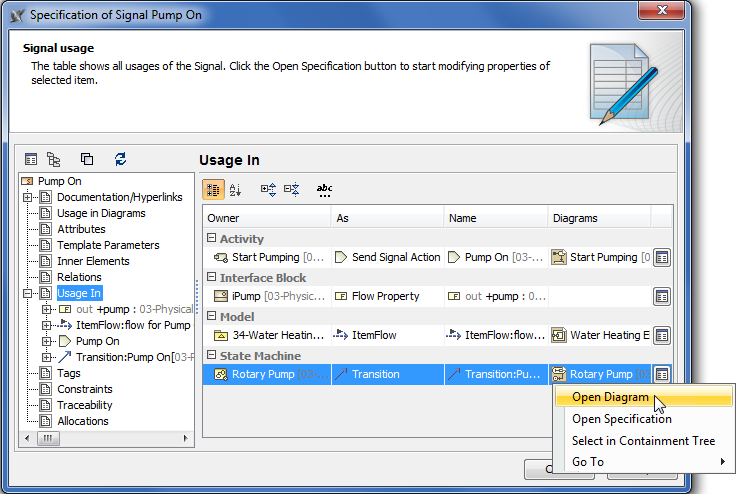736x494 pixels.
Task: Click the As column header
Action: [388, 218]
